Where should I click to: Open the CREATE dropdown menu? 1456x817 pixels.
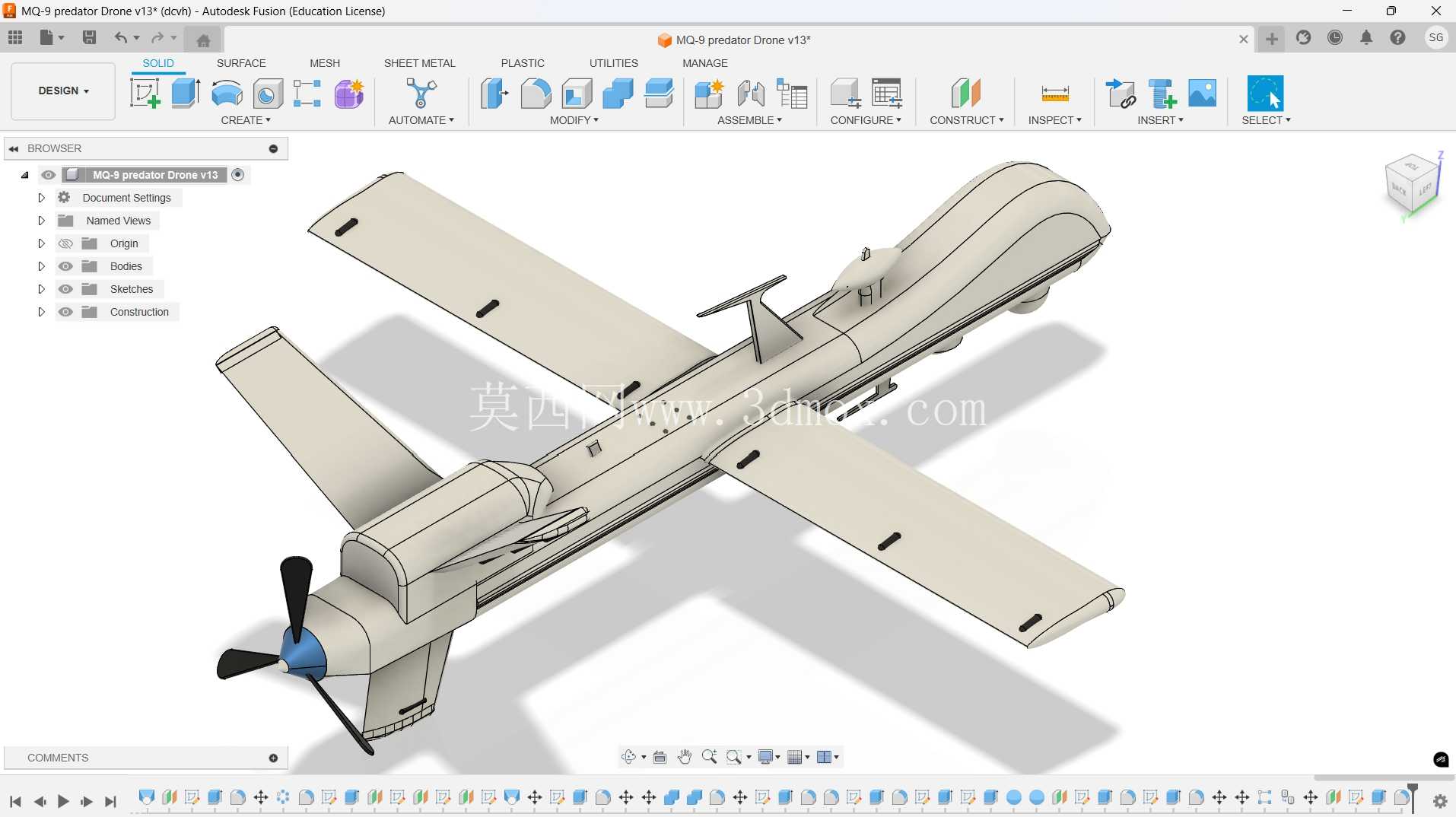coord(246,120)
